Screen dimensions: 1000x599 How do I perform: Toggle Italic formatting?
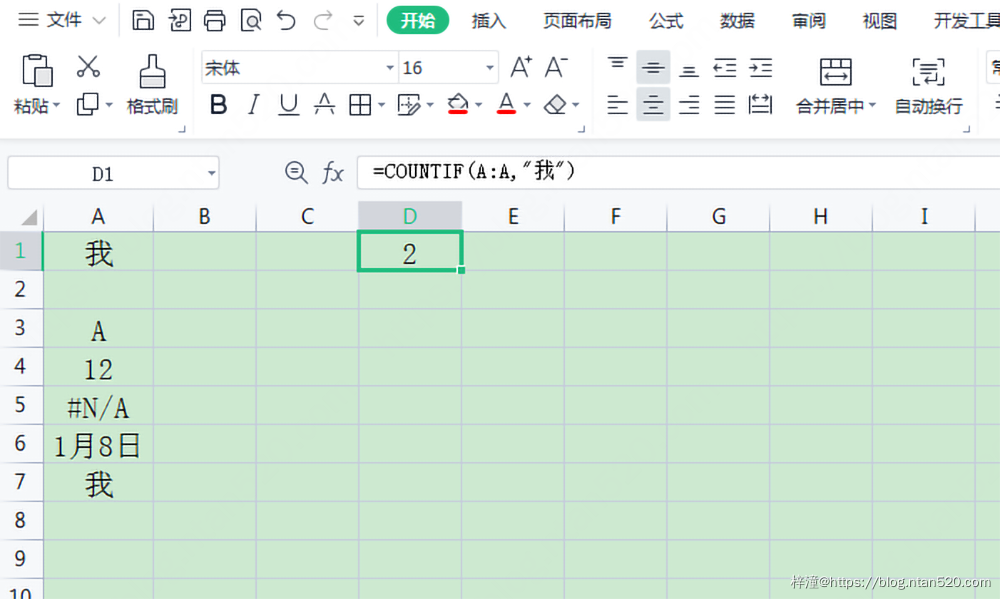[x=254, y=105]
